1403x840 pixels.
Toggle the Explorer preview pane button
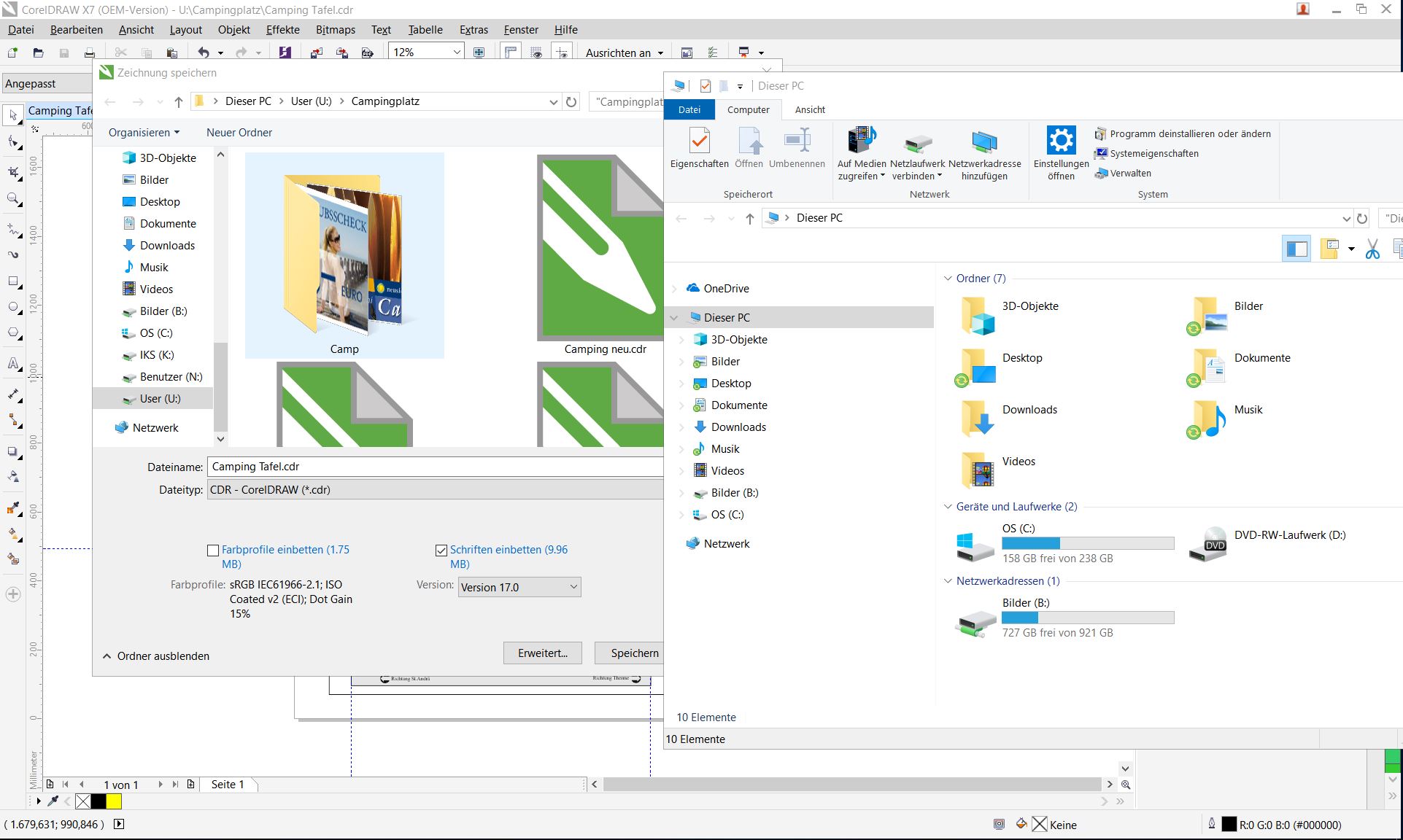coord(1296,249)
